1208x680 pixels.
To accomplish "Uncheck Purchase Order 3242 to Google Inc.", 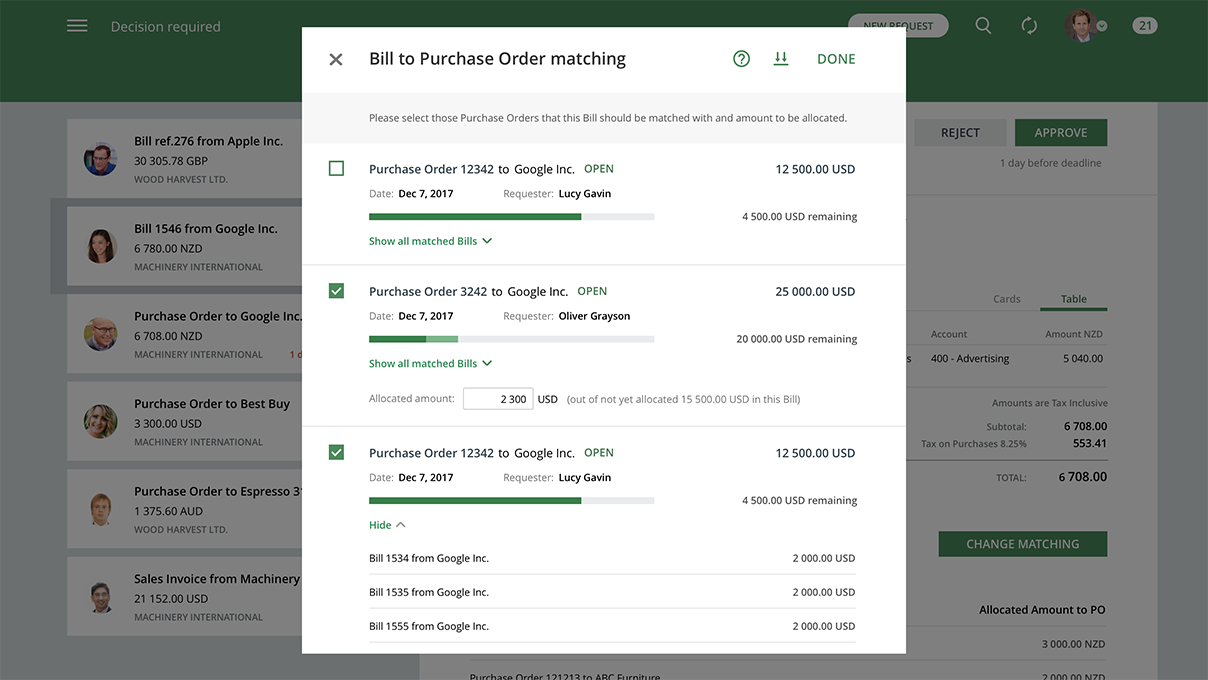I will 336,290.
